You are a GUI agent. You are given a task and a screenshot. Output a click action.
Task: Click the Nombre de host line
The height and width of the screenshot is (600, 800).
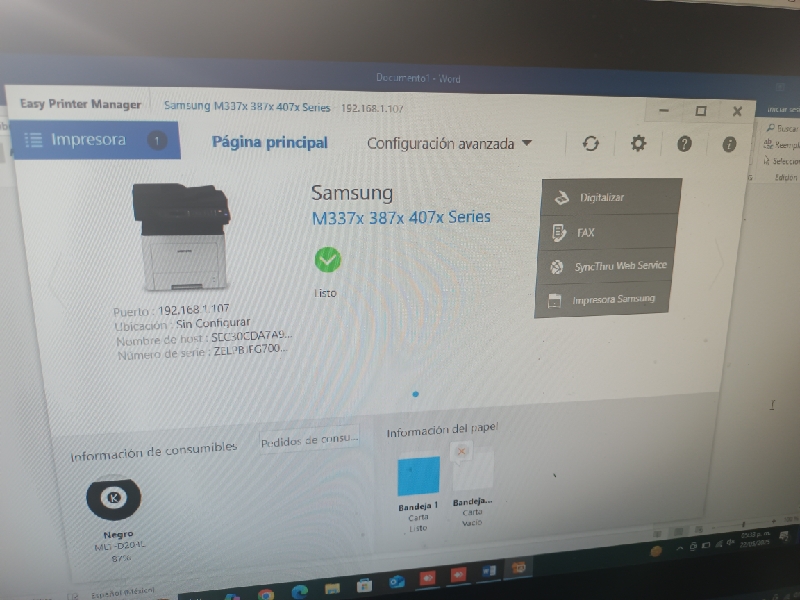[x=204, y=338]
